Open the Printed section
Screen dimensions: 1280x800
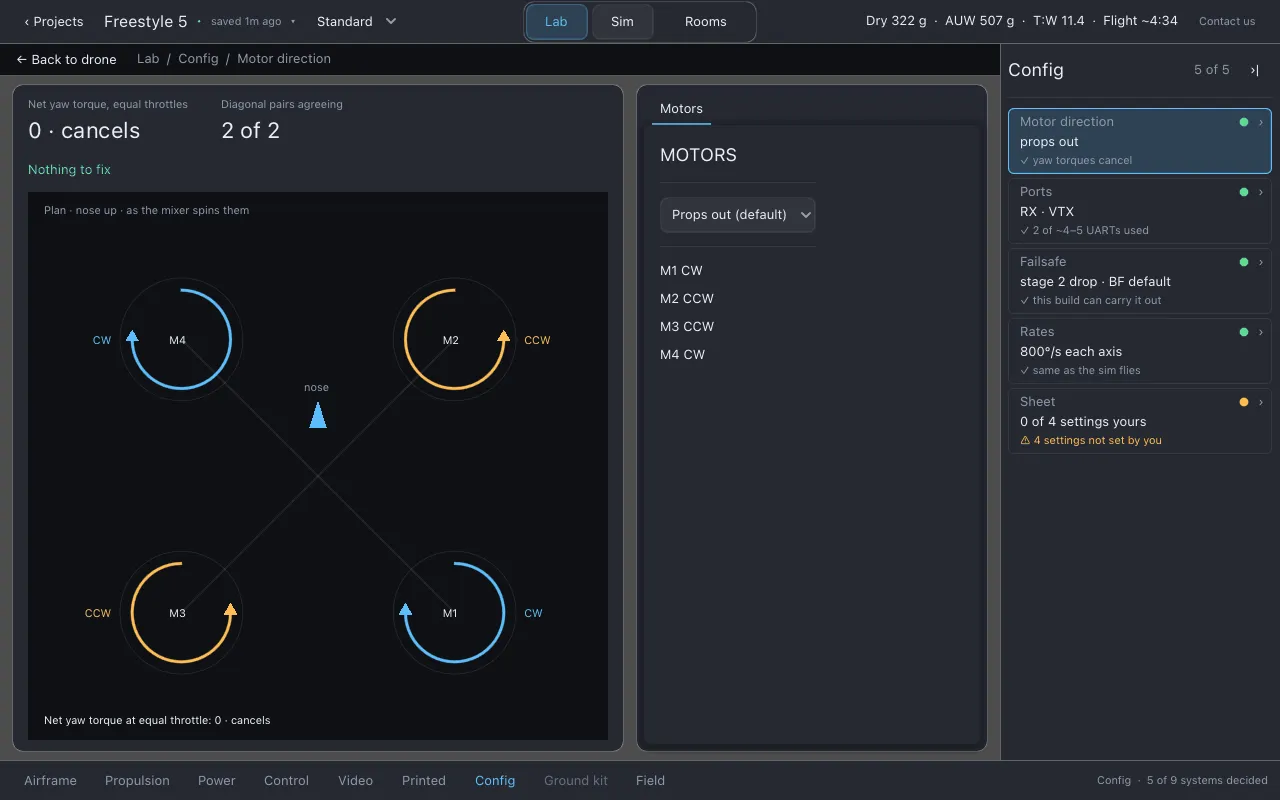tap(424, 780)
